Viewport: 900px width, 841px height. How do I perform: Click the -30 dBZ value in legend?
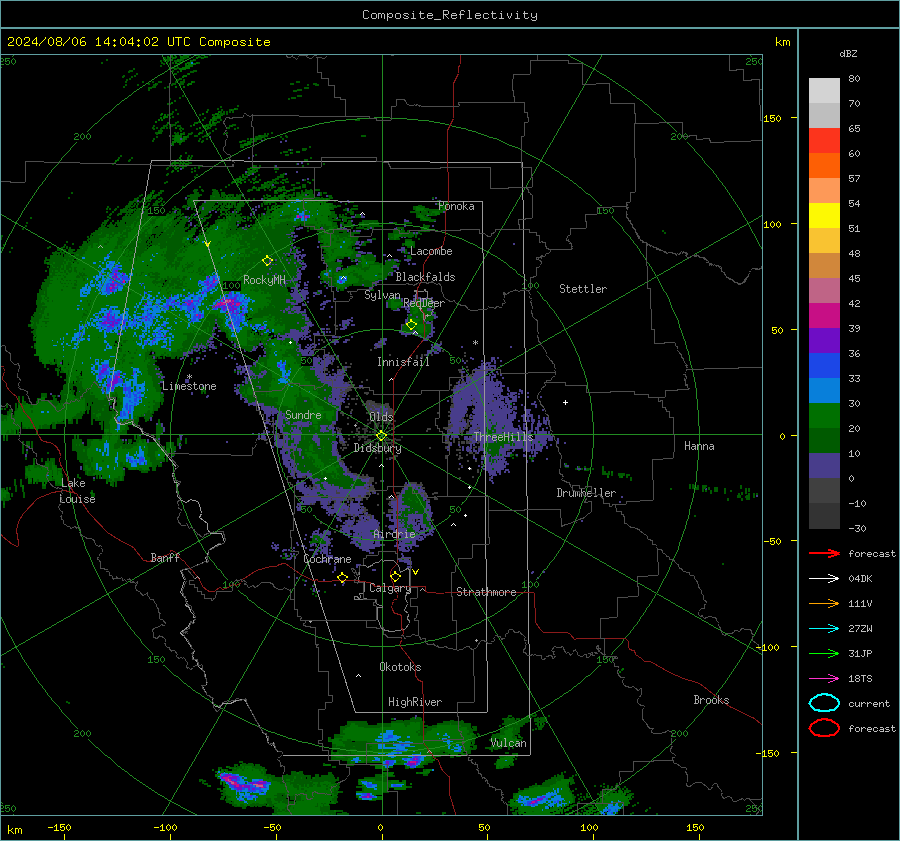click(x=857, y=528)
